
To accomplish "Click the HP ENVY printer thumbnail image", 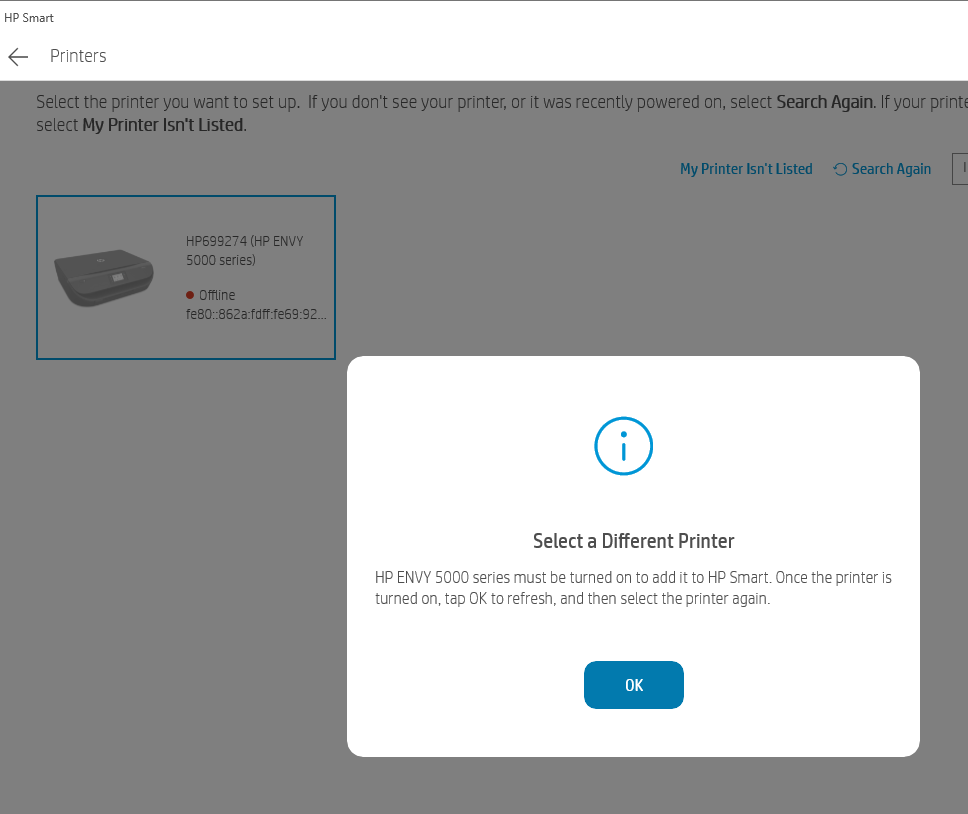I will tap(104, 275).
